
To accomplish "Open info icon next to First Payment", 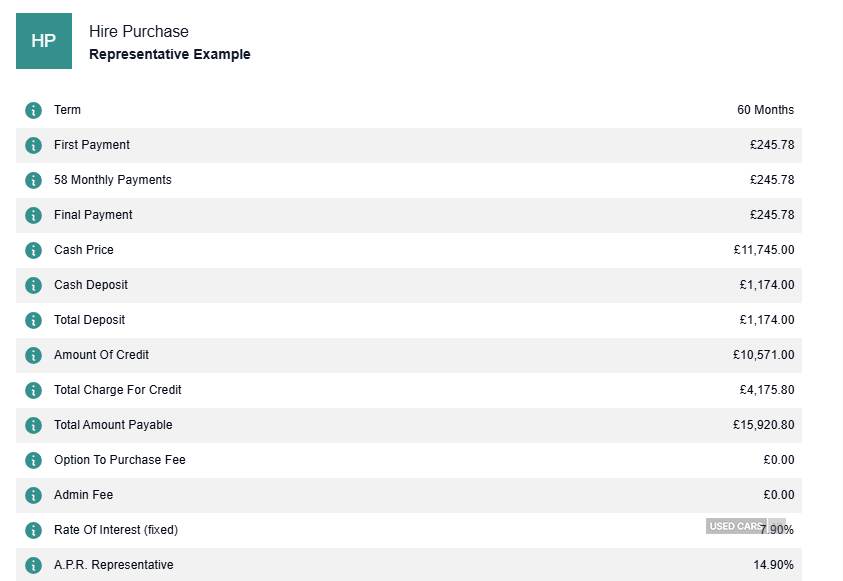I will coord(33,145).
